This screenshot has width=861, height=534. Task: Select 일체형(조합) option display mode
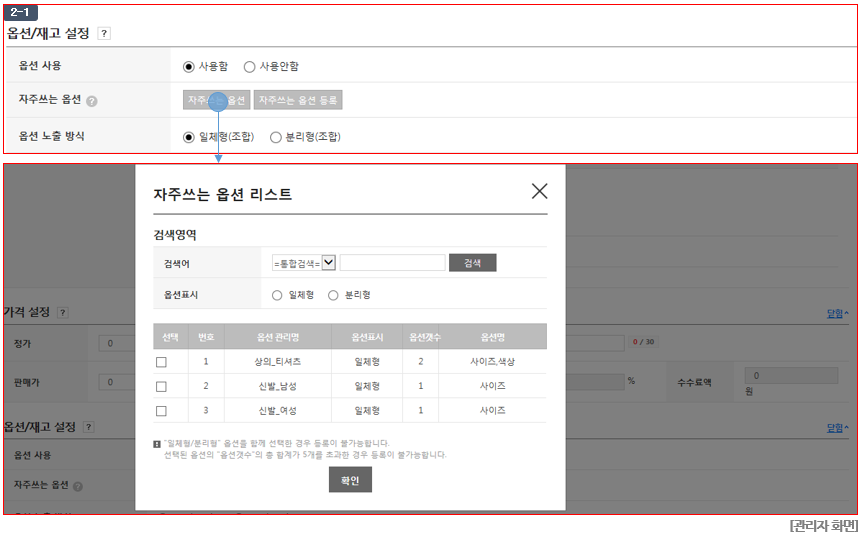point(189,137)
